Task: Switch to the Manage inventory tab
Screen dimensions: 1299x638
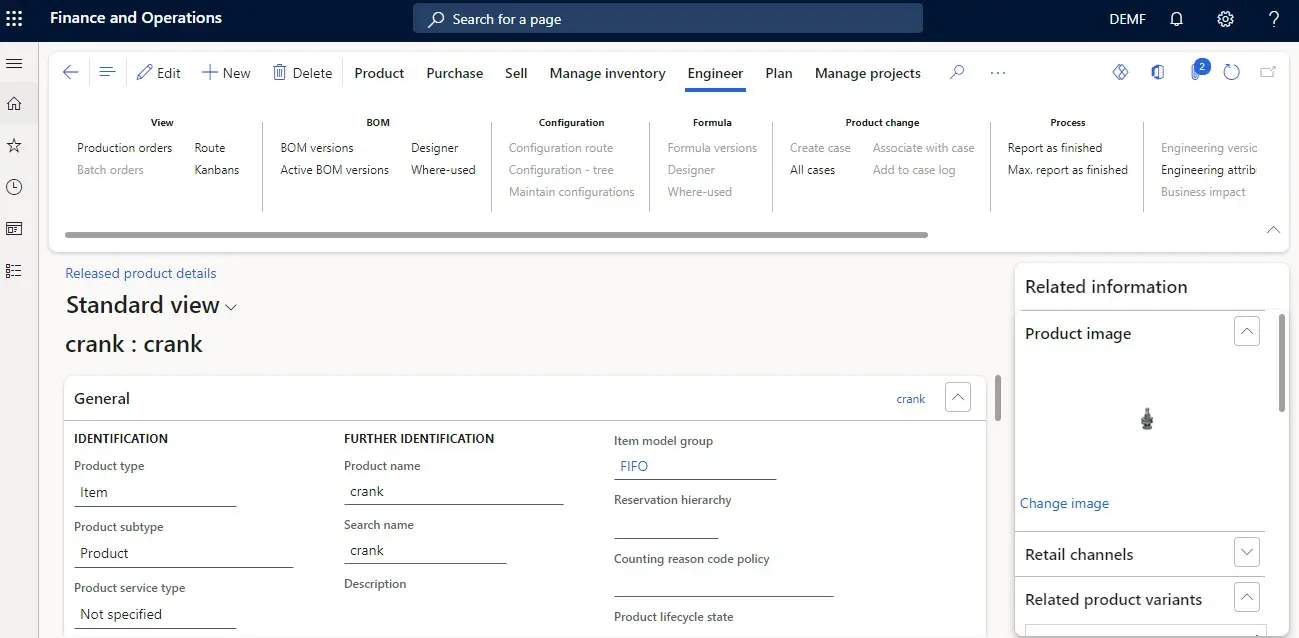Action: [x=607, y=73]
